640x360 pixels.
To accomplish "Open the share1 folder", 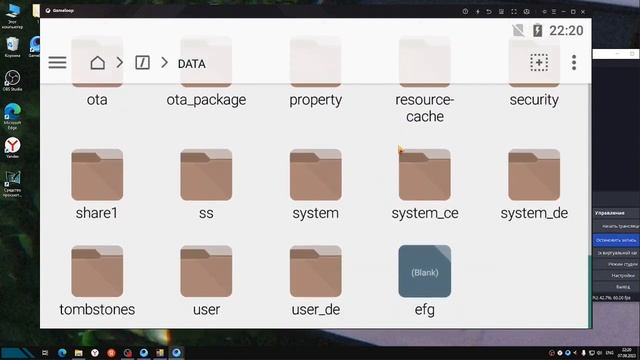I will coord(97,184).
